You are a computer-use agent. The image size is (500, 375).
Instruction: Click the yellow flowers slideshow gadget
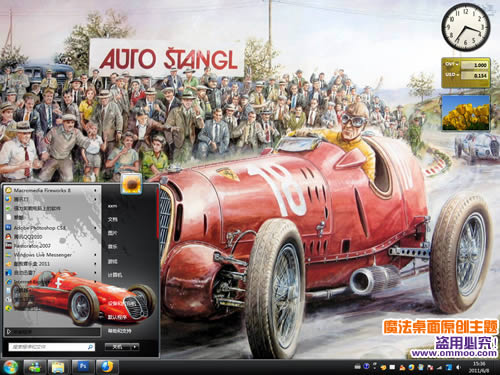click(466, 113)
